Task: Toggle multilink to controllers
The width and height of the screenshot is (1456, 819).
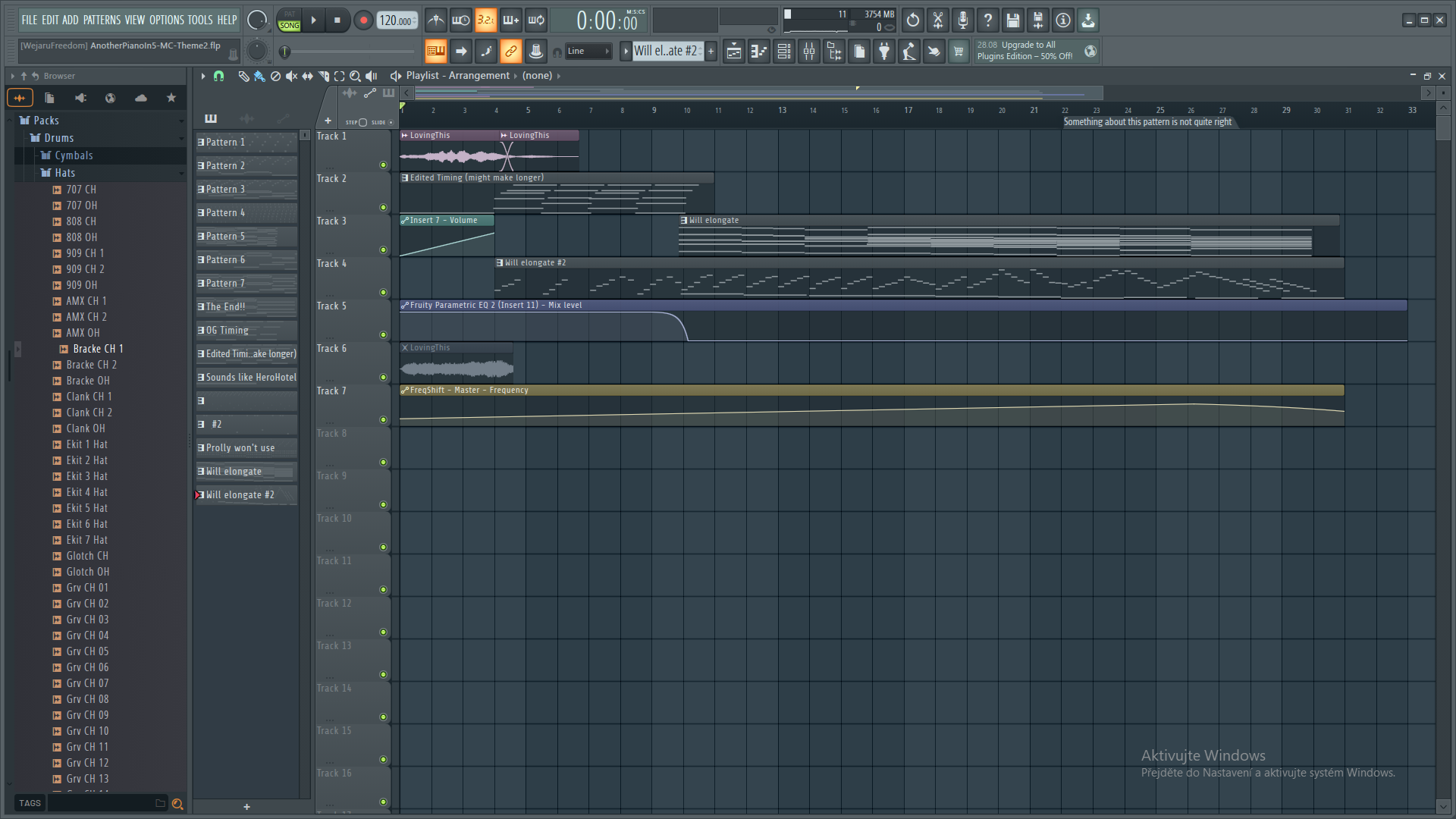Action: click(510, 52)
